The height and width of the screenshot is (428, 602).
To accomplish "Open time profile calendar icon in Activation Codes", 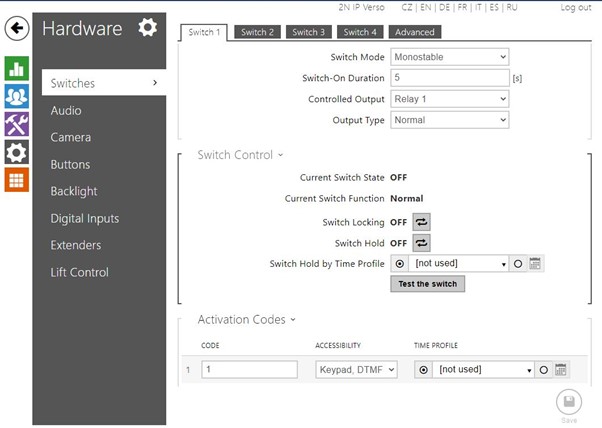I will pyautogui.click(x=561, y=370).
